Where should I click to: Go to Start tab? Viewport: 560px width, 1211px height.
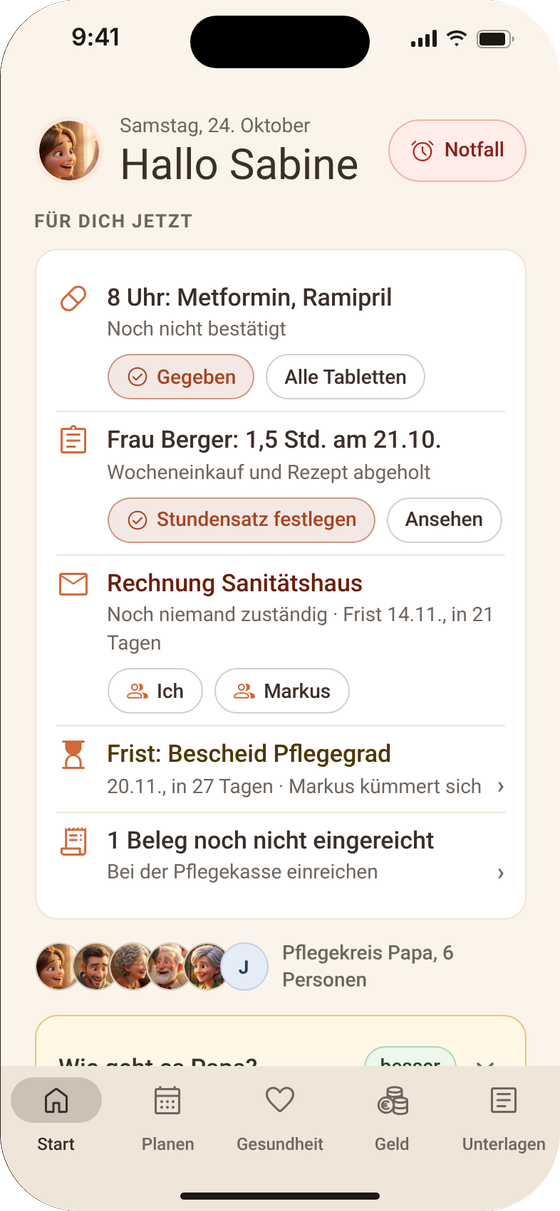click(56, 1115)
